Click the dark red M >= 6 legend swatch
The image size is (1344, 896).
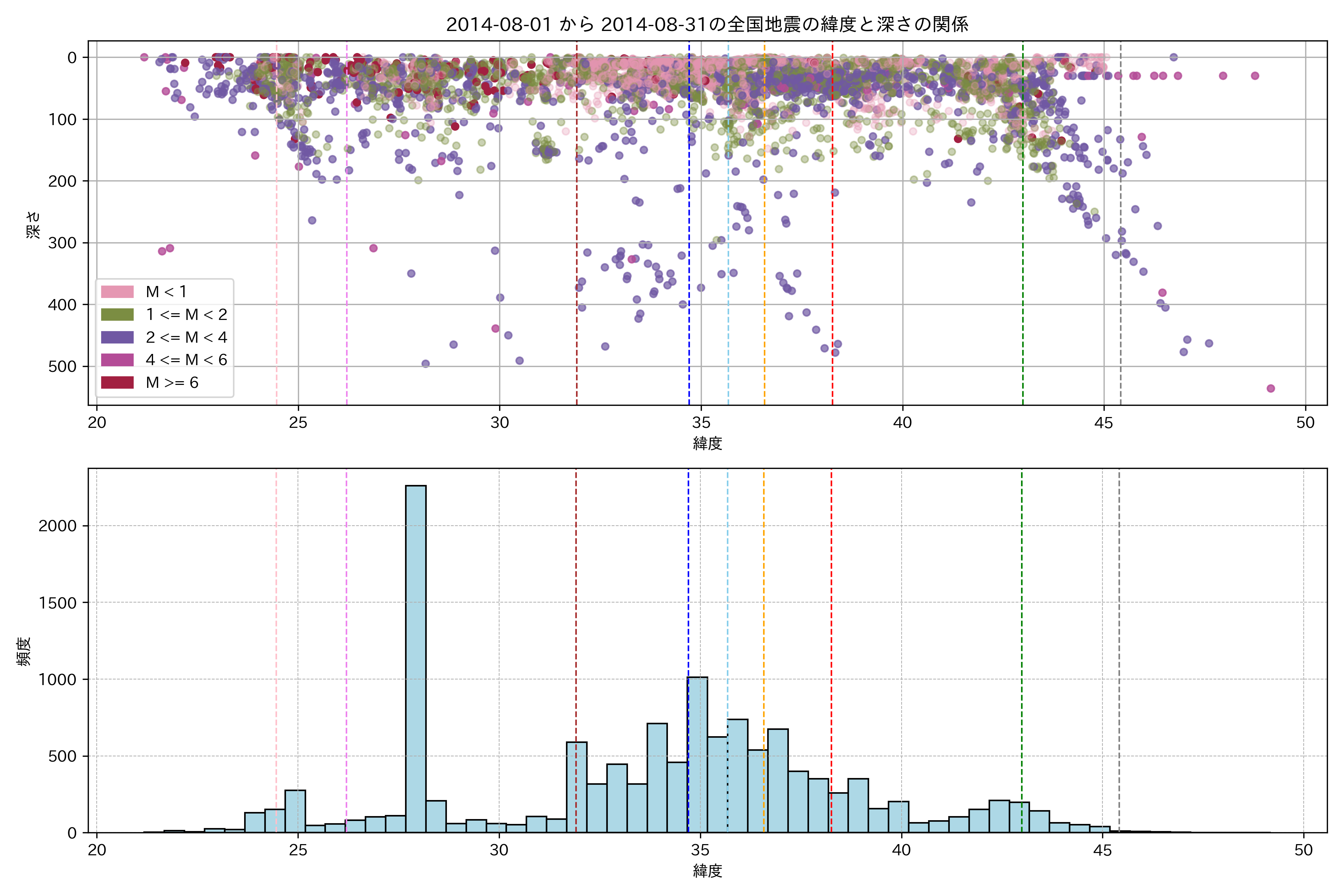[x=117, y=383]
